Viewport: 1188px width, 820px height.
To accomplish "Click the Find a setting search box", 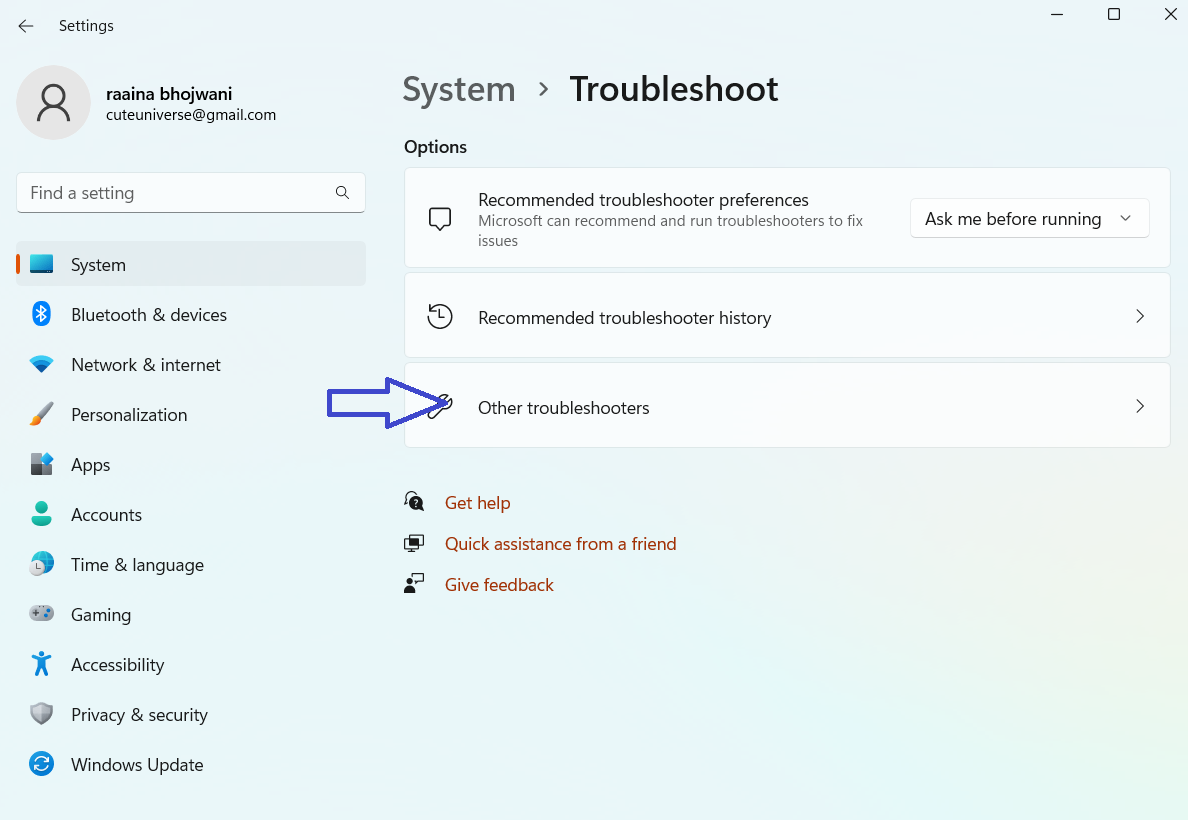I will 175,193.
